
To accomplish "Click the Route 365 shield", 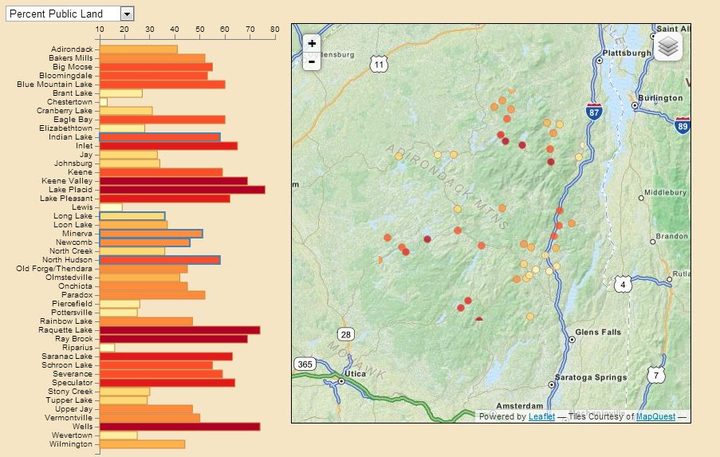I will coord(305,364).
